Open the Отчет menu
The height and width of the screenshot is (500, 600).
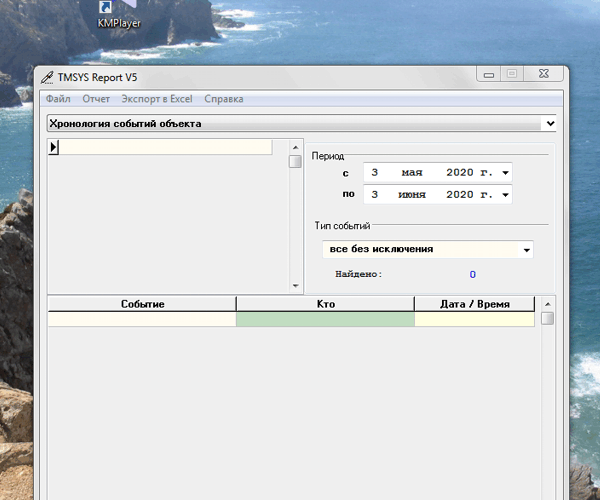[96, 99]
